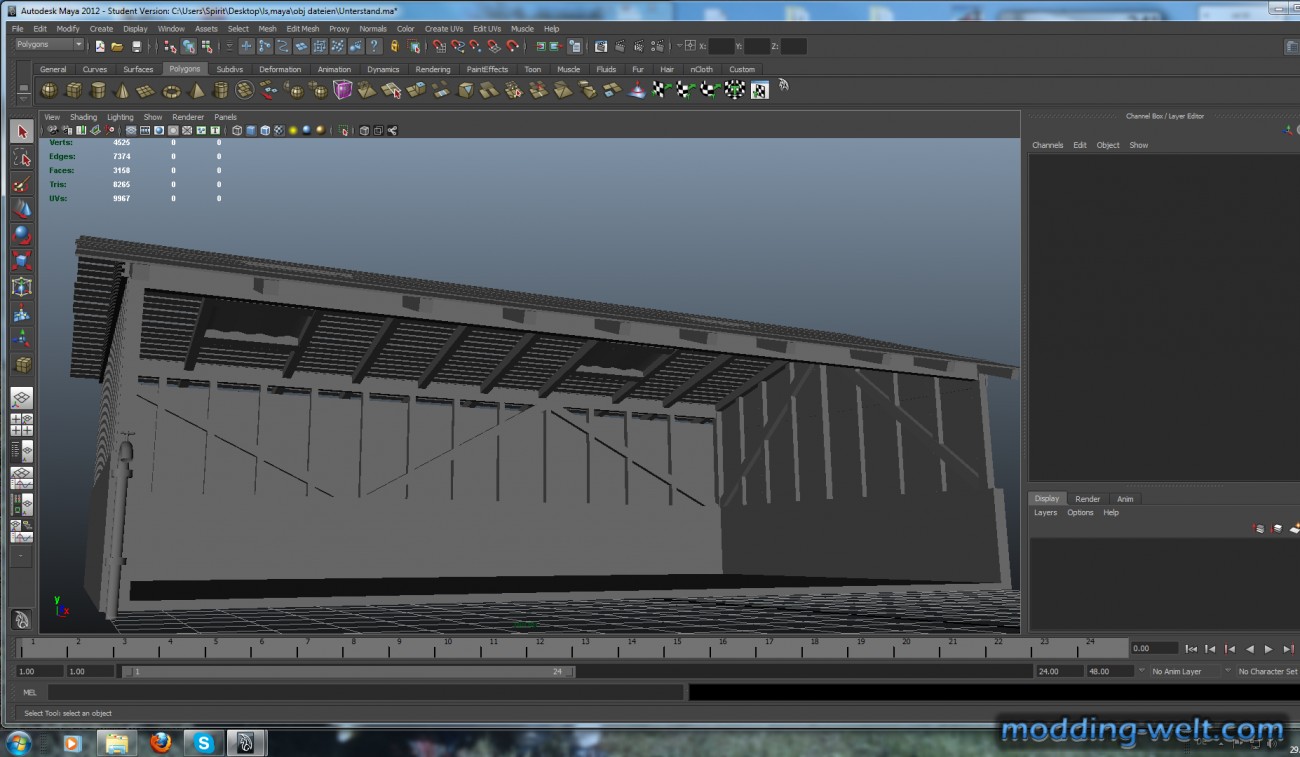Activate the Scale tool in toolbox
Viewport: 1300px width, 757px height.
[x=22, y=262]
